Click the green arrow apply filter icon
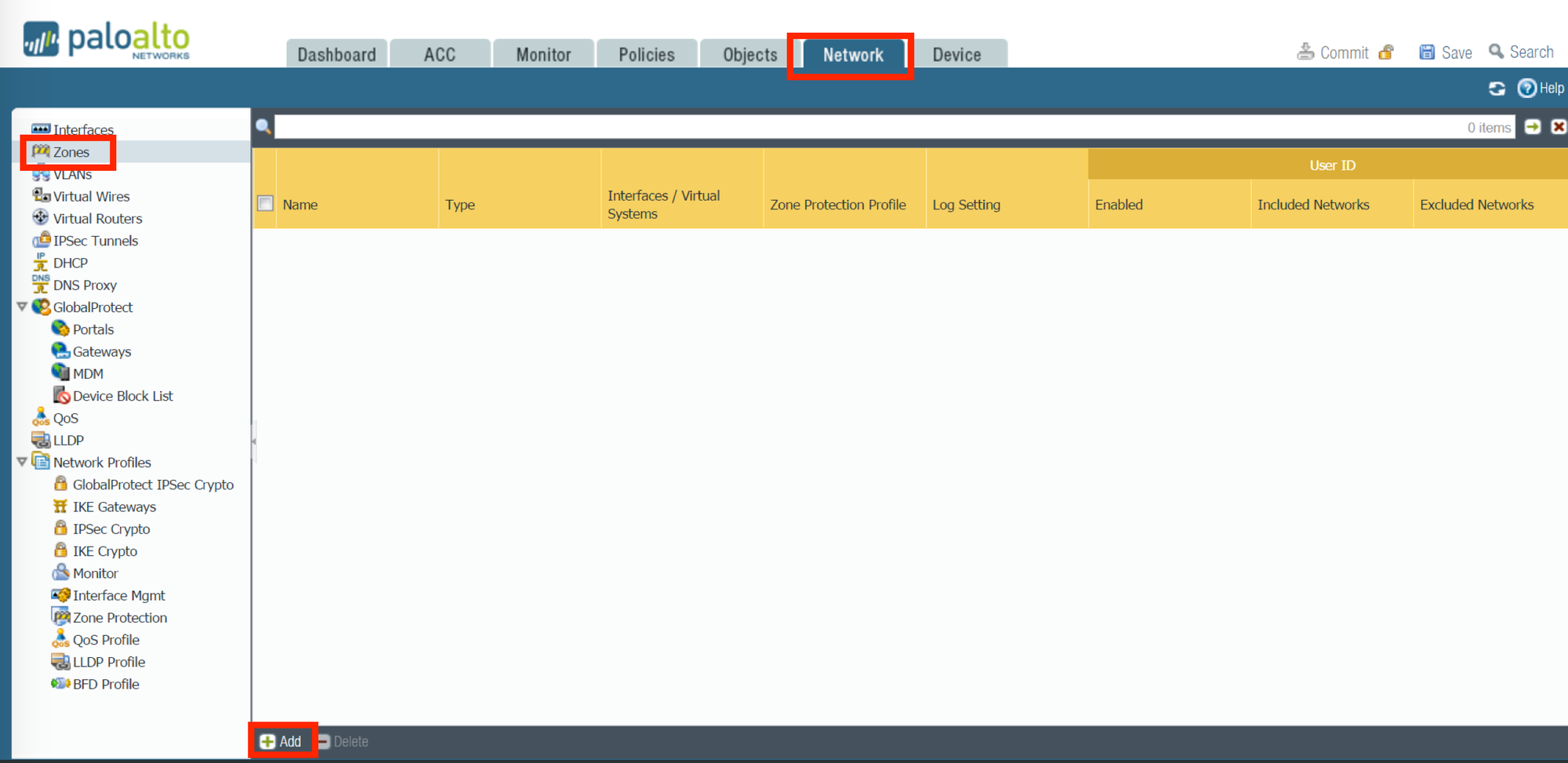The height and width of the screenshot is (763, 1568). click(1533, 127)
